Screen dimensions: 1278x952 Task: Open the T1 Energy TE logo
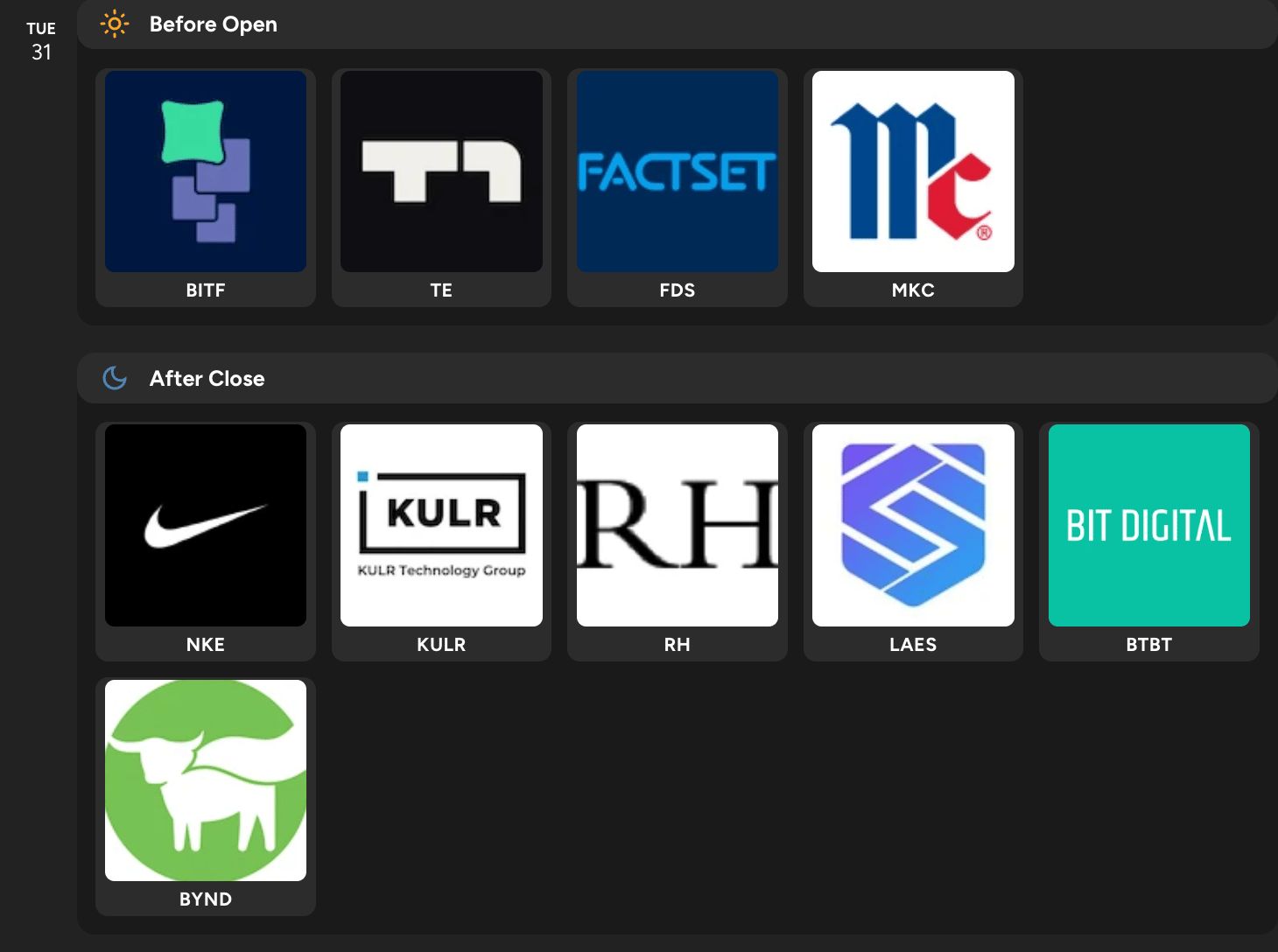441,171
